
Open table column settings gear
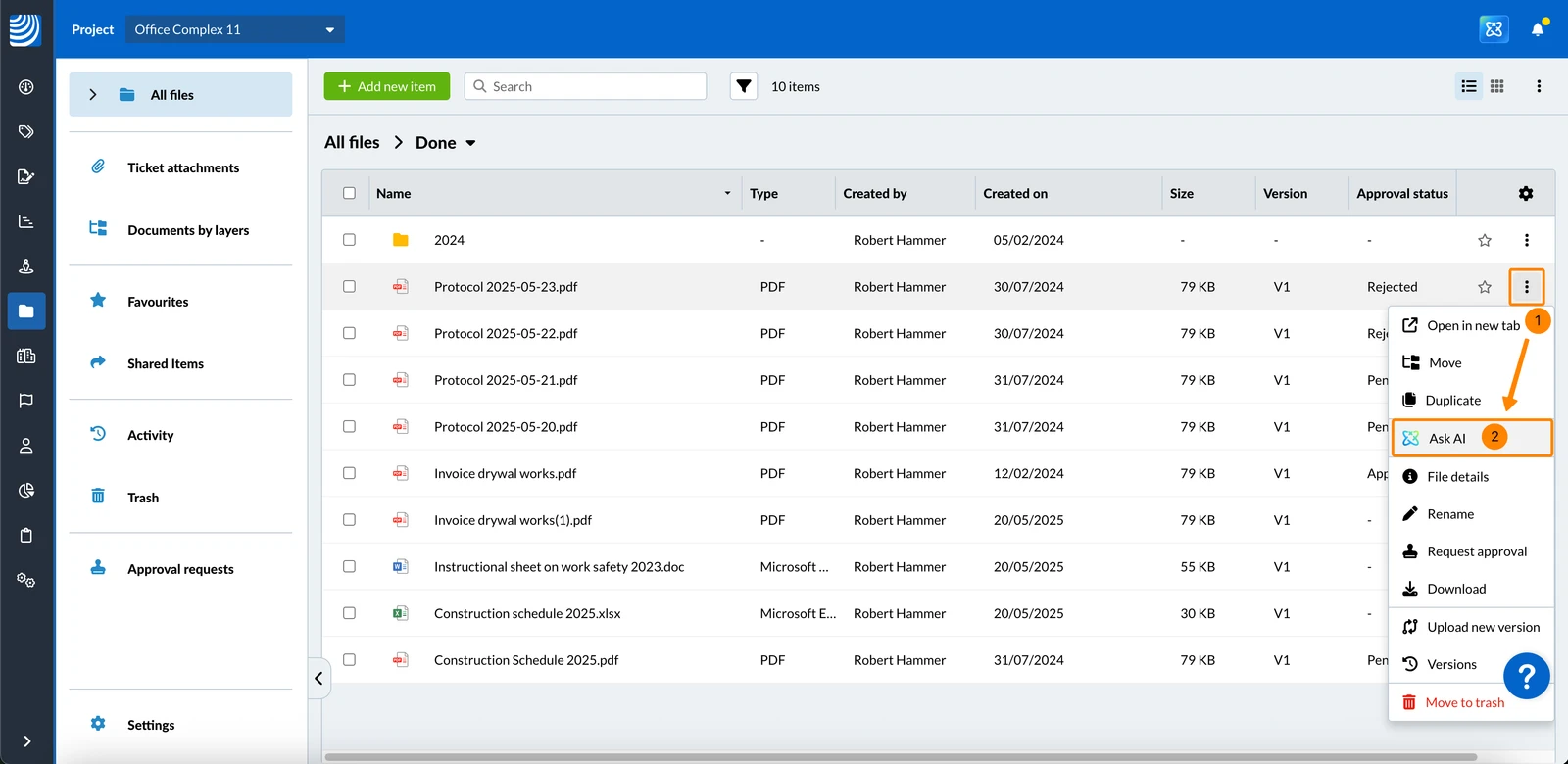1526,194
